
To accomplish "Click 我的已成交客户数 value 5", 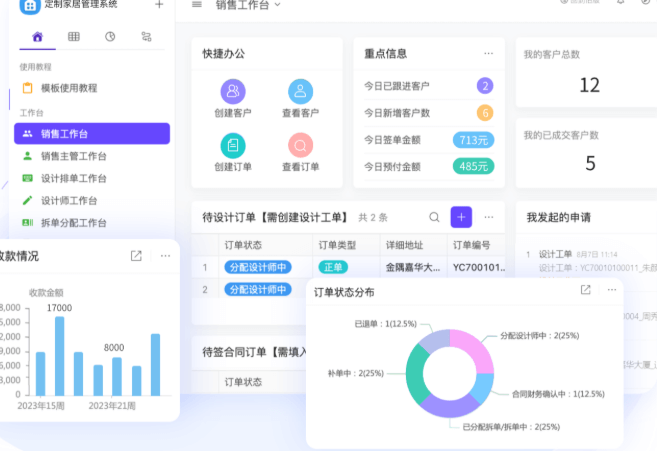I will pyautogui.click(x=590, y=163).
